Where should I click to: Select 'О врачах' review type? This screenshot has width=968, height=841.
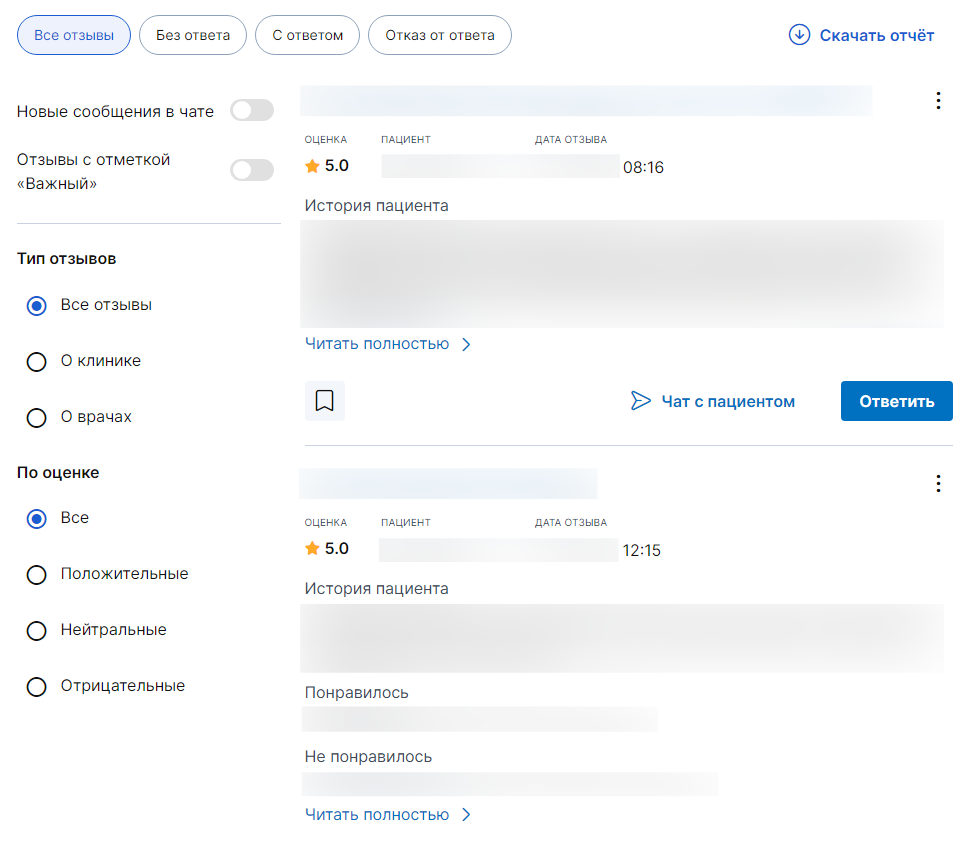click(x=37, y=417)
